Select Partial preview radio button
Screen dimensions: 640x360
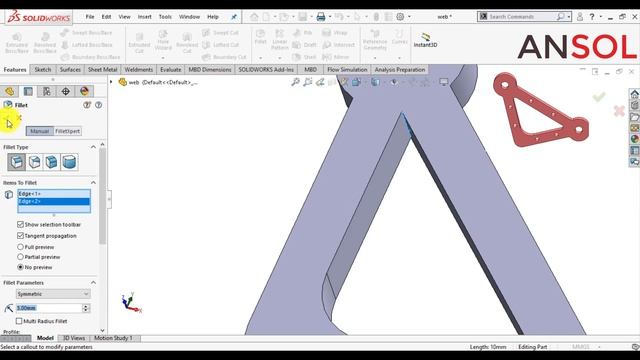20,257
